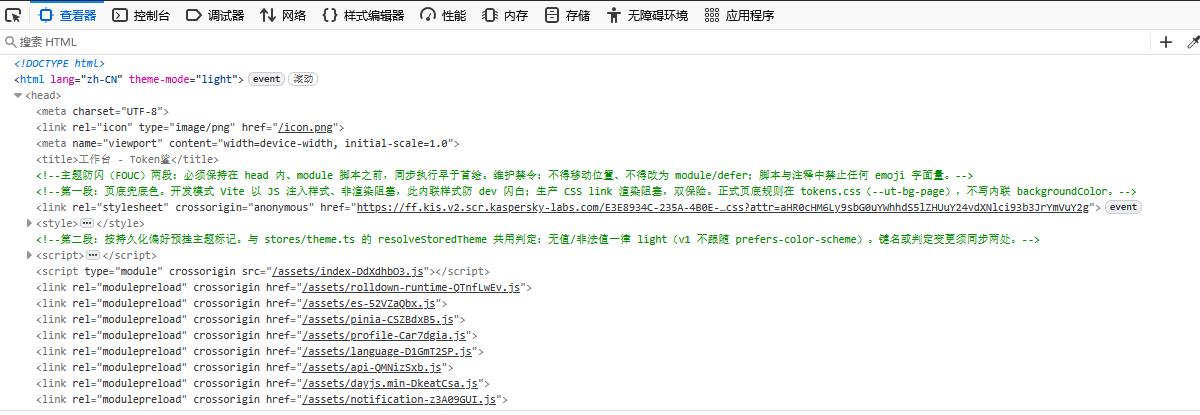This screenshot has width=1200, height=415.
Task: Select the 第二段 comment about stores/theme.ts
Action: [538, 239]
